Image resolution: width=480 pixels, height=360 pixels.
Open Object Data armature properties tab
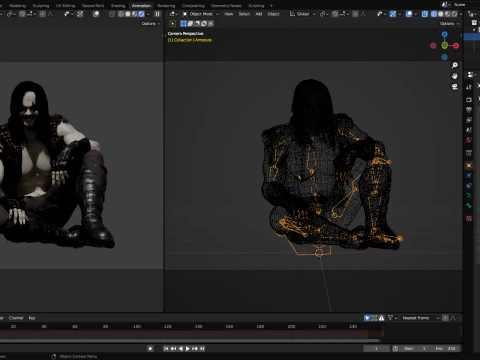click(x=469, y=196)
